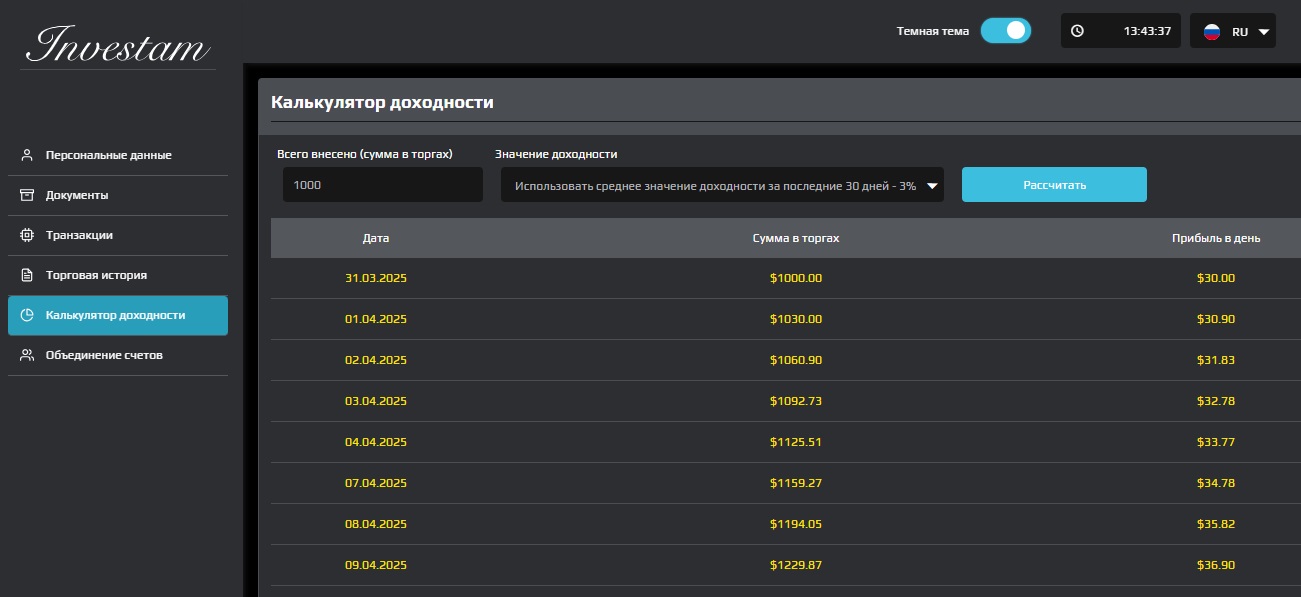Select the Калькулятор доходности pie-chart icon
The height and width of the screenshot is (597, 1301).
pyautogui.click(x=26, y=315)
